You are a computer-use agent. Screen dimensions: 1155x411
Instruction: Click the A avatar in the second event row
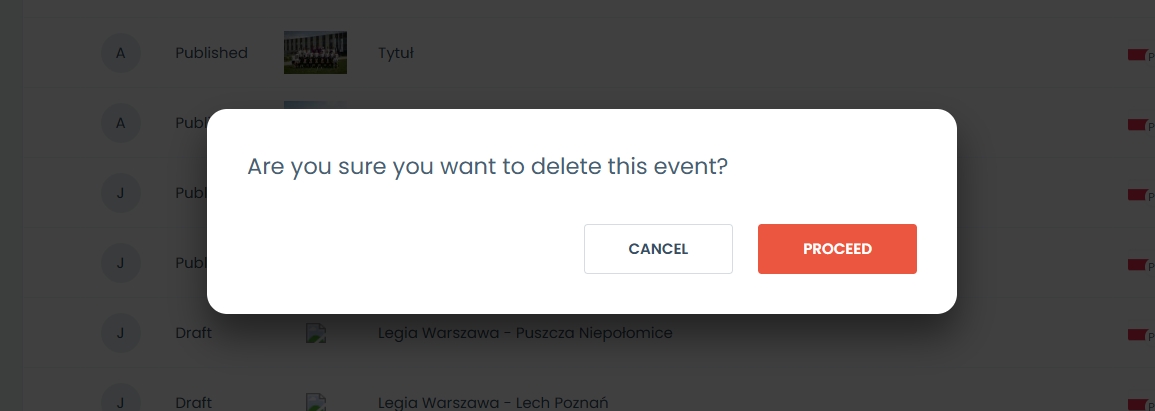pyautogui.click(x=121, y=123)
